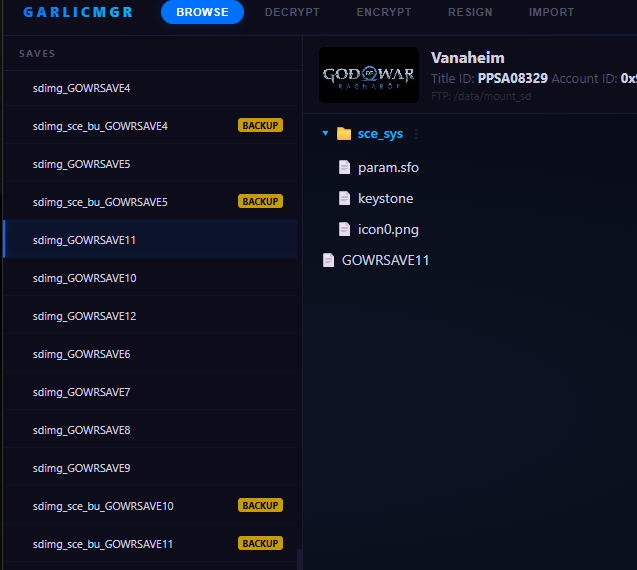Click BACKUP badge on sdimg_sce_bu_GOWRSAVE4
Viewport: 637px width, 570px height.
[x=260, y=126]
